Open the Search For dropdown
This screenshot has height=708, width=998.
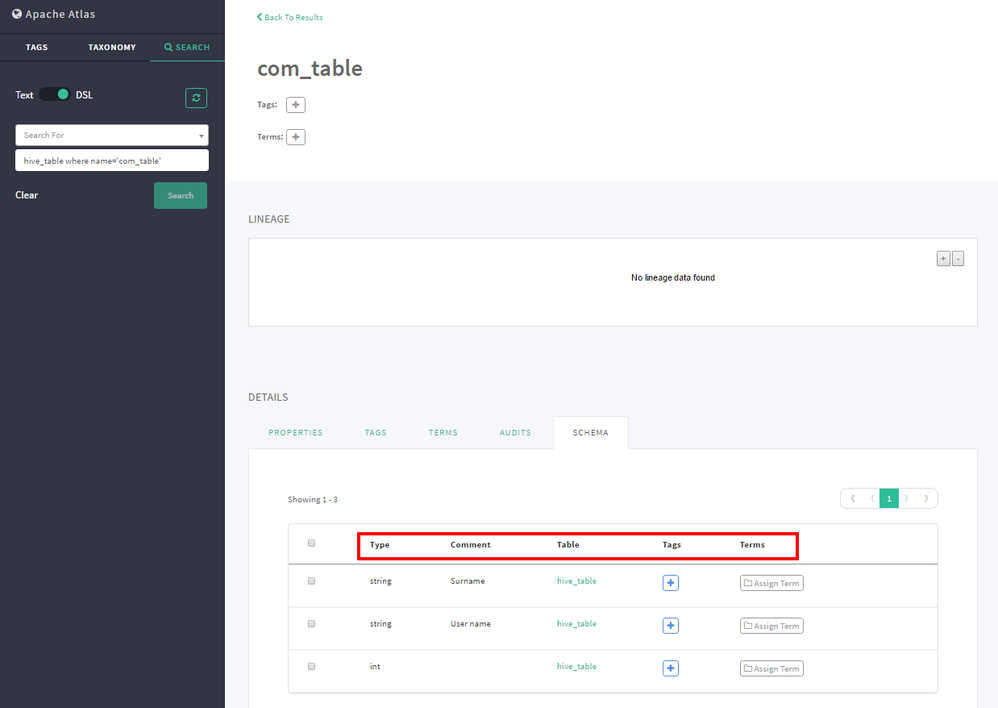112,135
